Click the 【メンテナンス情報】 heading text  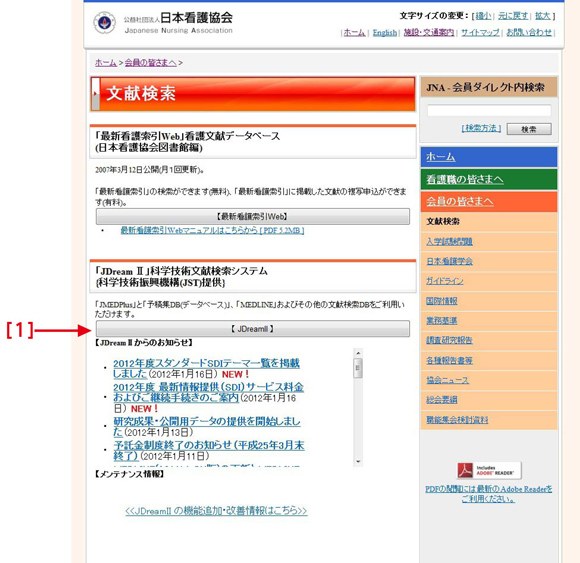tap(129, 474)
